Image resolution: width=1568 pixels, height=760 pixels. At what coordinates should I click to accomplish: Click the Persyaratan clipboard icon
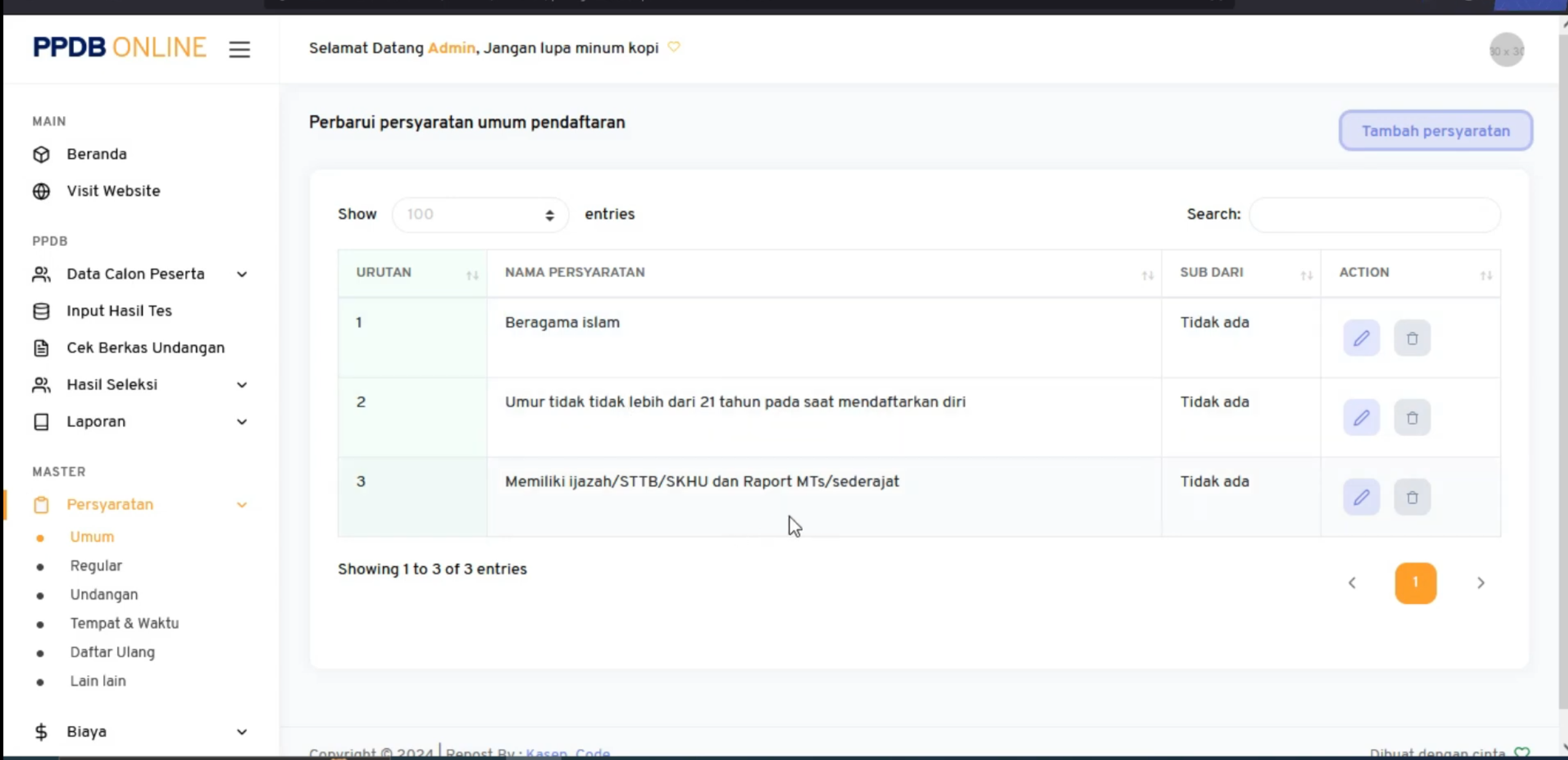pyautogui.click(x=41, y=504)
